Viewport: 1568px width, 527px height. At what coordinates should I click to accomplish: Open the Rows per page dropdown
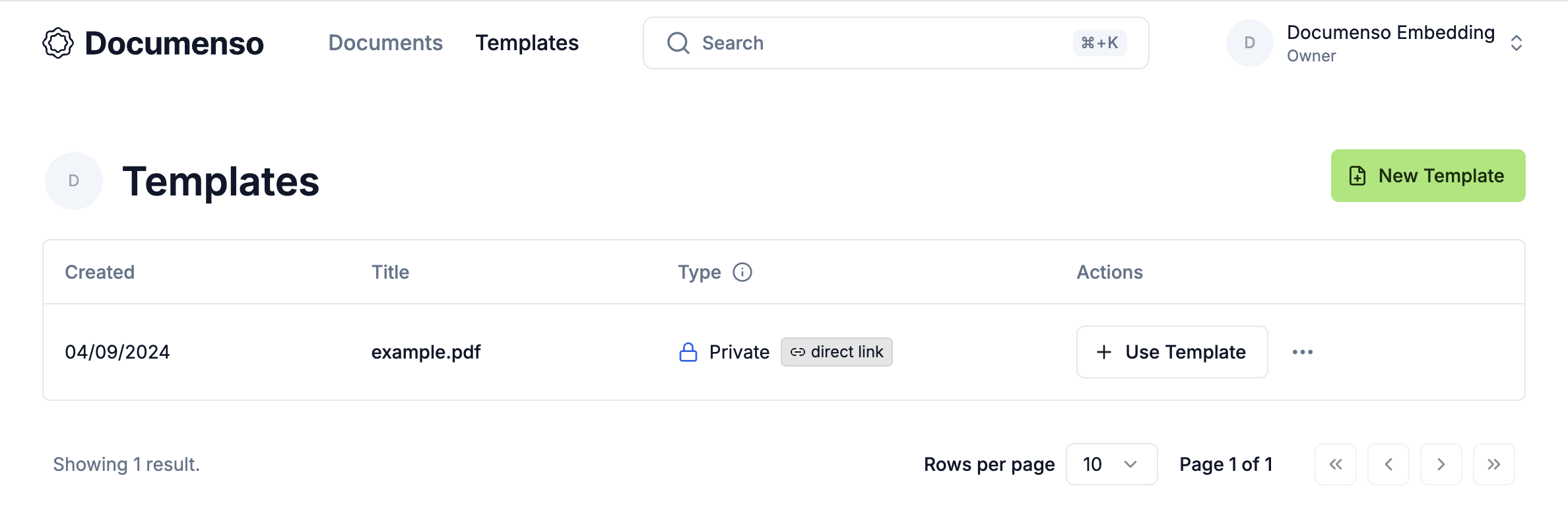[x=1111, y=464]
